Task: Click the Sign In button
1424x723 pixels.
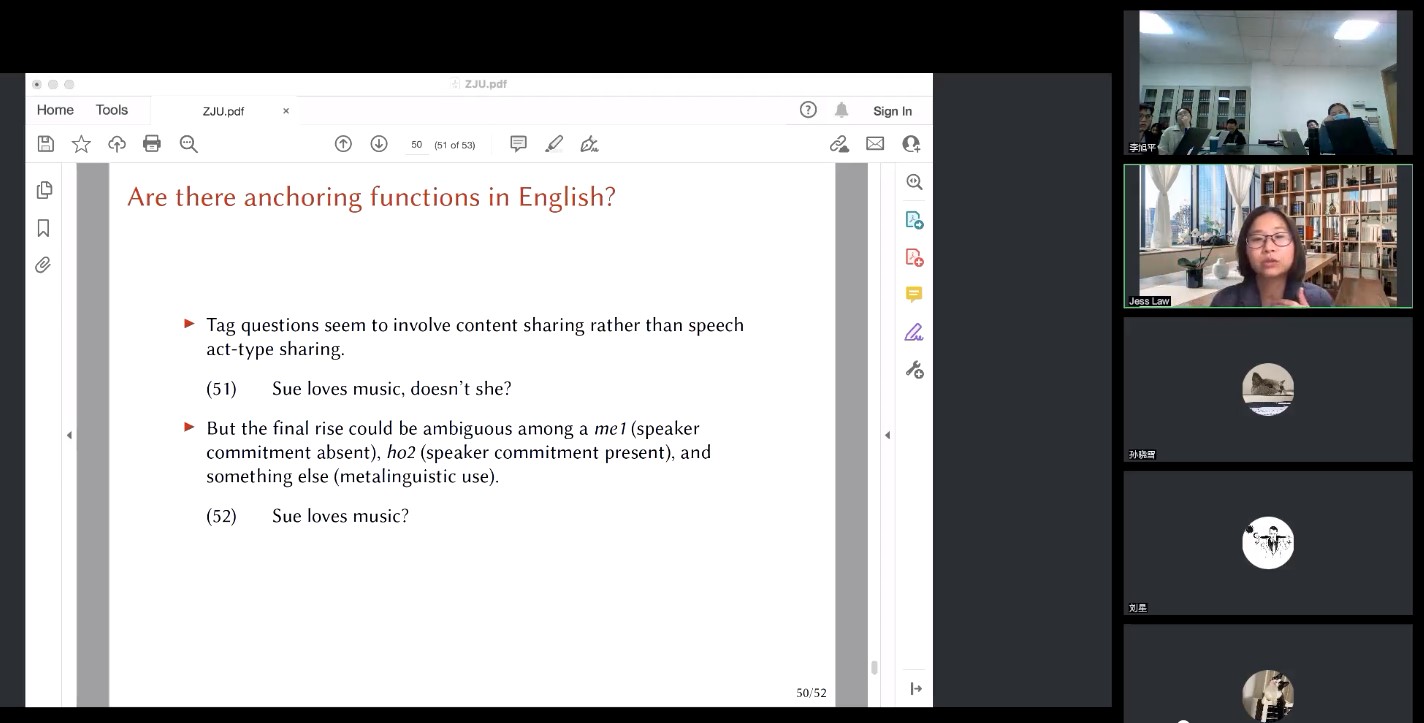Action: [x=892, y=111]
